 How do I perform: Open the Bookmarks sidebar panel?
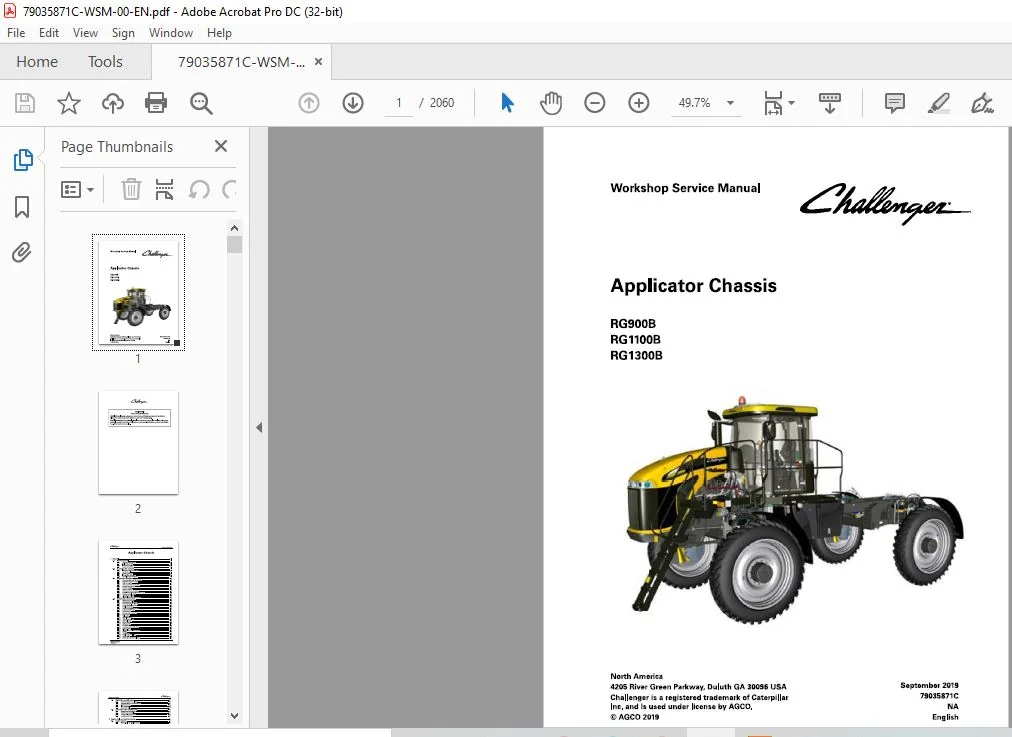click(x=22, y=207)
